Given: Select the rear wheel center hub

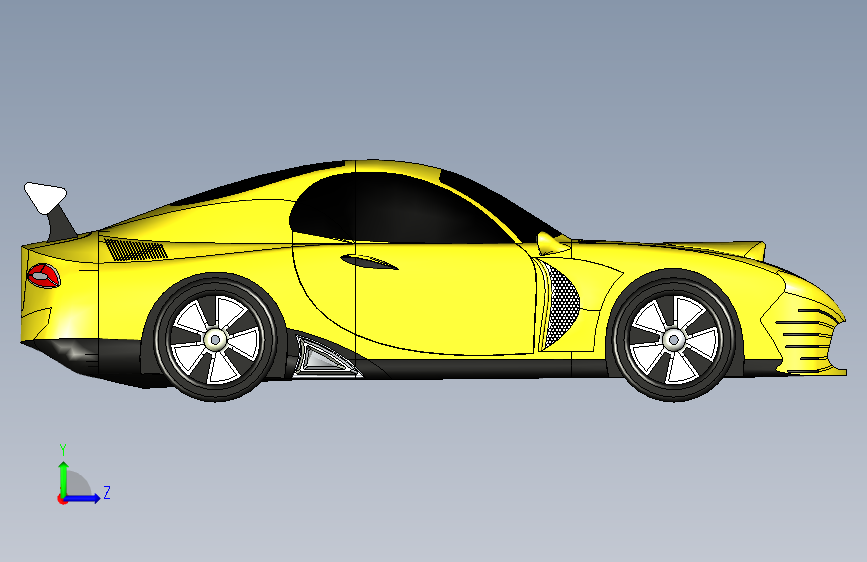Looking at the screenshot, I should (215, 339).
